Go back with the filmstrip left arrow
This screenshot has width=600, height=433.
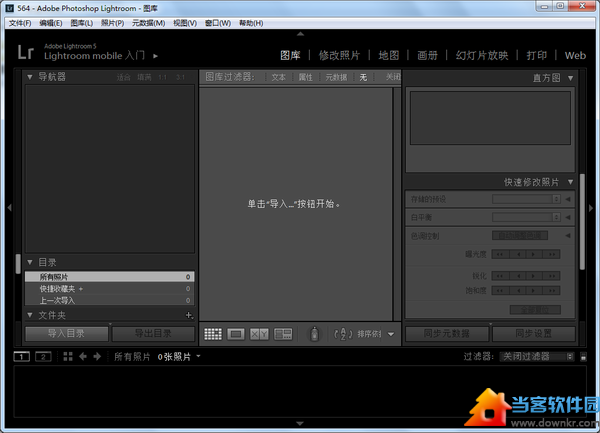click(83, 356)
